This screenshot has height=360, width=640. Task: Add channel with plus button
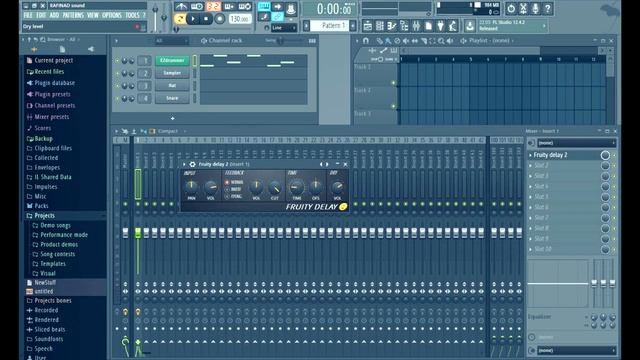pos(172,118)
